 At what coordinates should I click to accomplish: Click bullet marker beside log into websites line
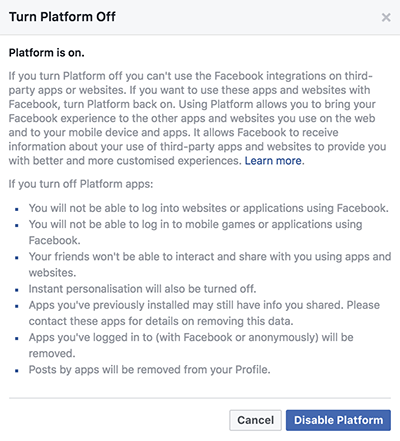point(17,209)
